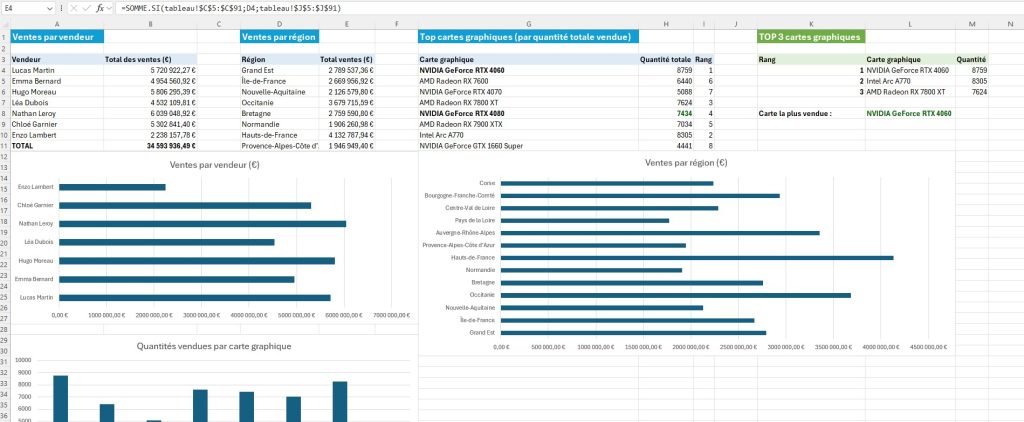Click the 'Carte la plus vendue :' label cell
The width and height of the screenshot is (1024, 422).
click(811, 113)
